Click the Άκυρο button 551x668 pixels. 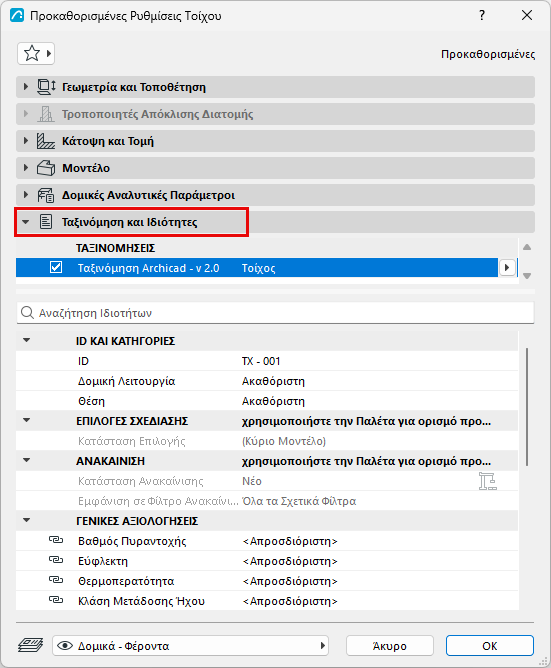[x=389, y=646]
